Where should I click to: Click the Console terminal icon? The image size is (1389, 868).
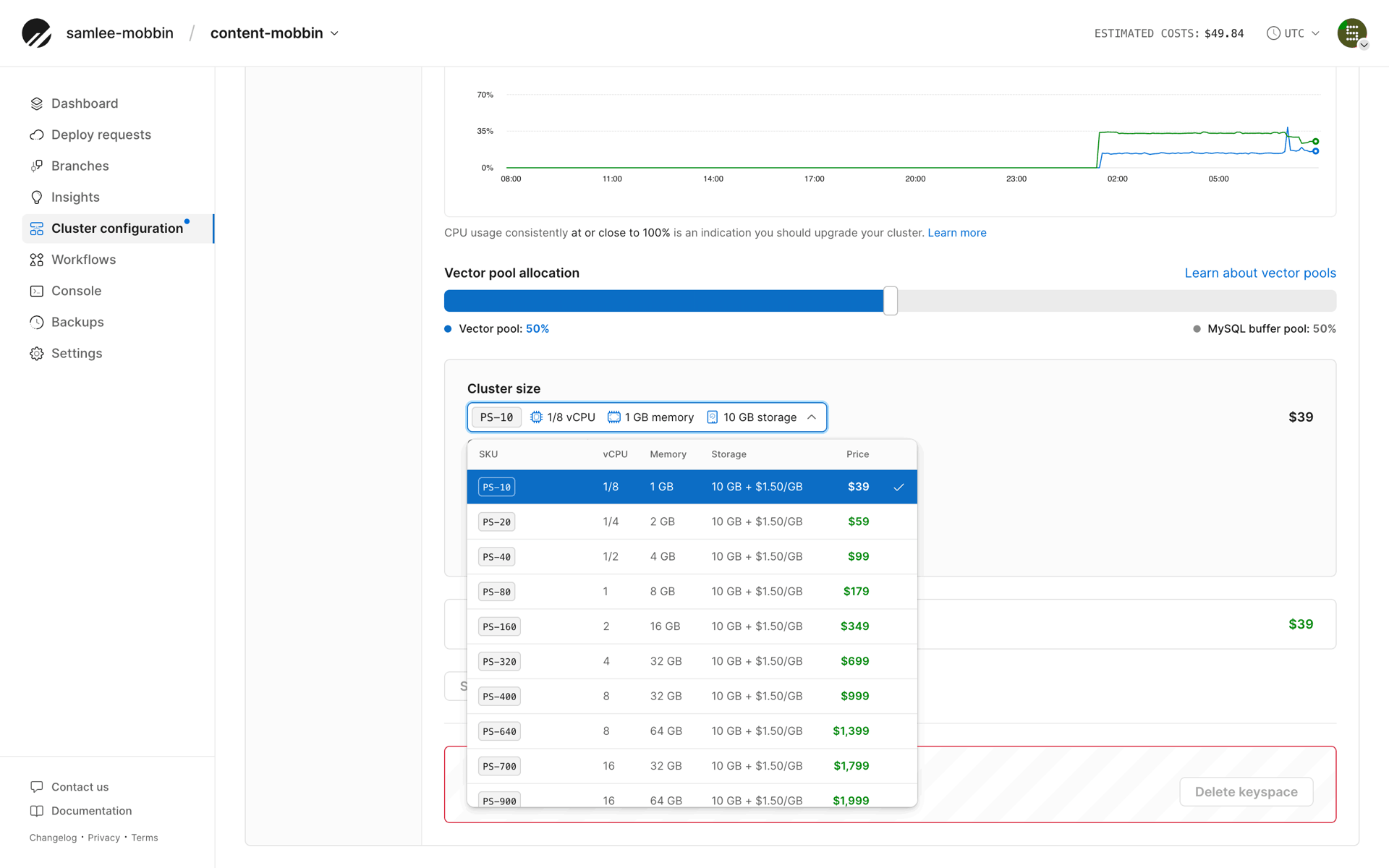(37, 291)
